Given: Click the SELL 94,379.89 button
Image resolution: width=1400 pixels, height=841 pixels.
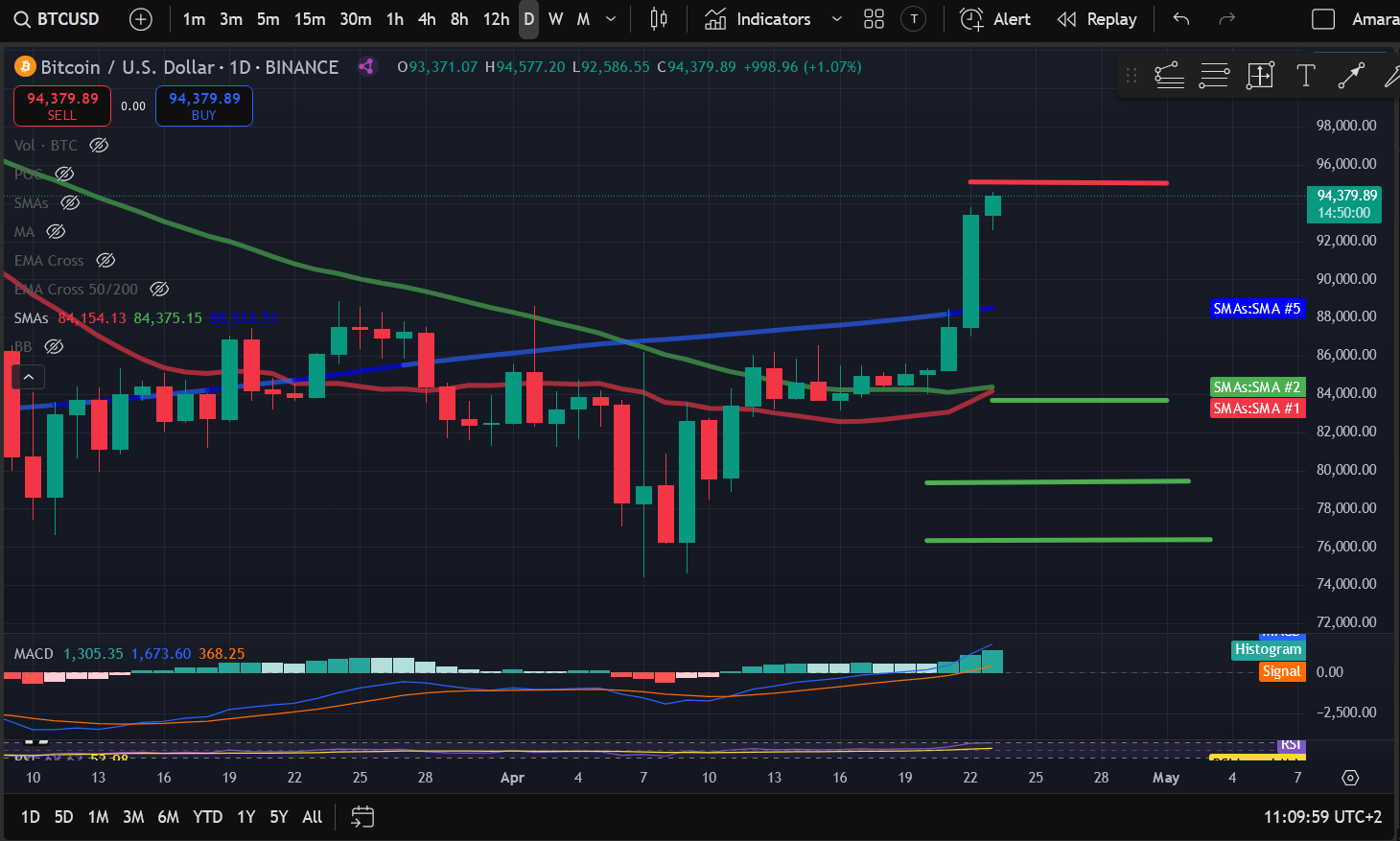Looking at the screenshot, I should (62, 105).
